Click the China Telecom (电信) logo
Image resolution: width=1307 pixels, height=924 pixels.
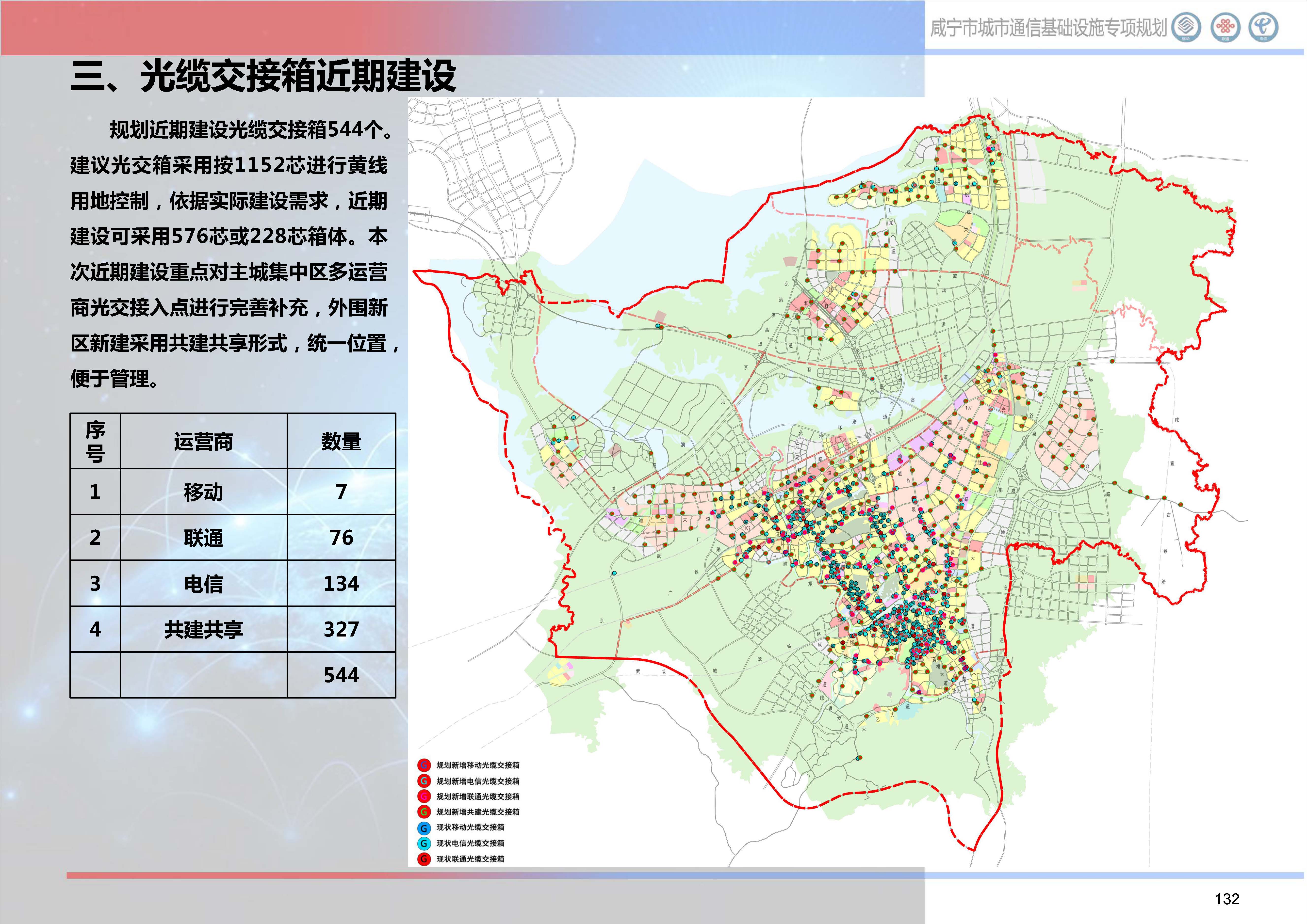[x=1264, y=27]
